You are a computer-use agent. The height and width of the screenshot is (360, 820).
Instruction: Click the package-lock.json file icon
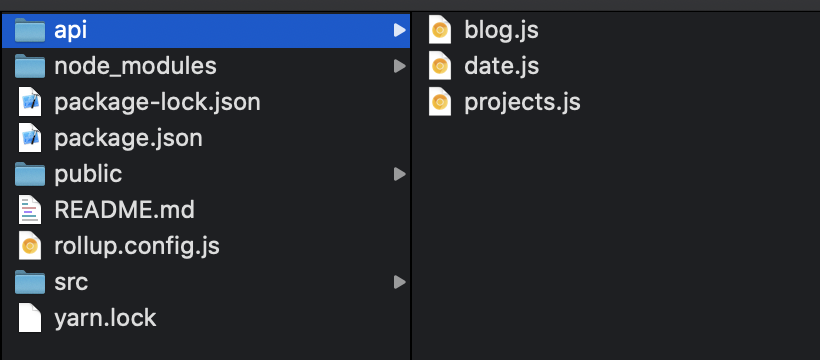(x=30, y=102)
